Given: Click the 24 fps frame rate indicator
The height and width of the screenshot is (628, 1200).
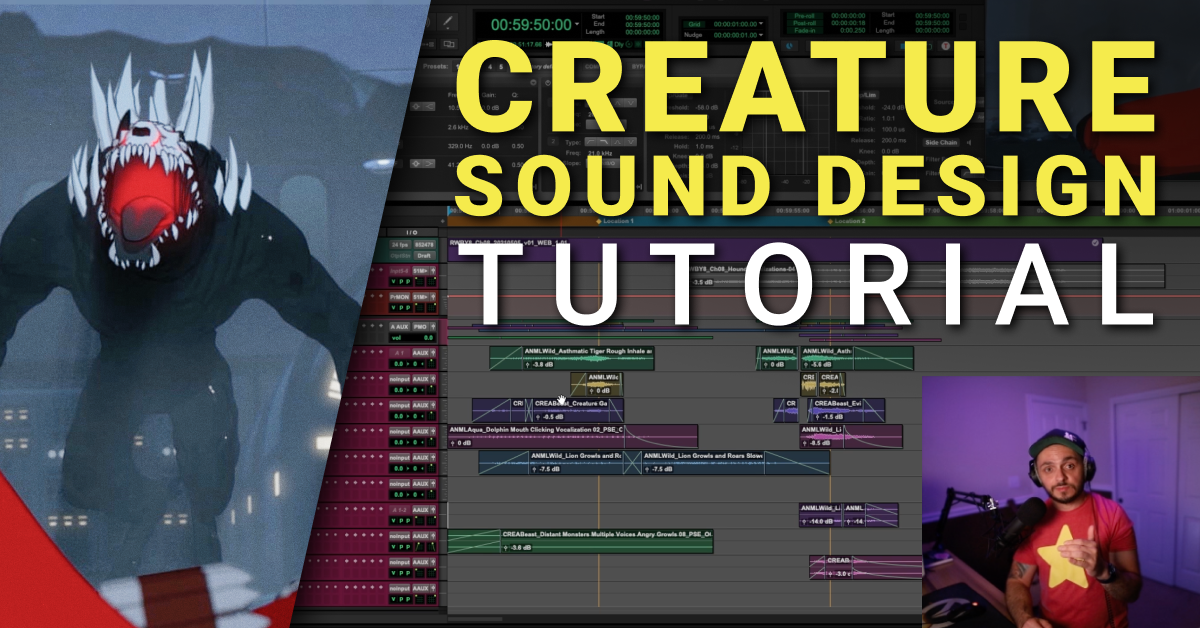Looking at the screenshot, I should (399, 245).
